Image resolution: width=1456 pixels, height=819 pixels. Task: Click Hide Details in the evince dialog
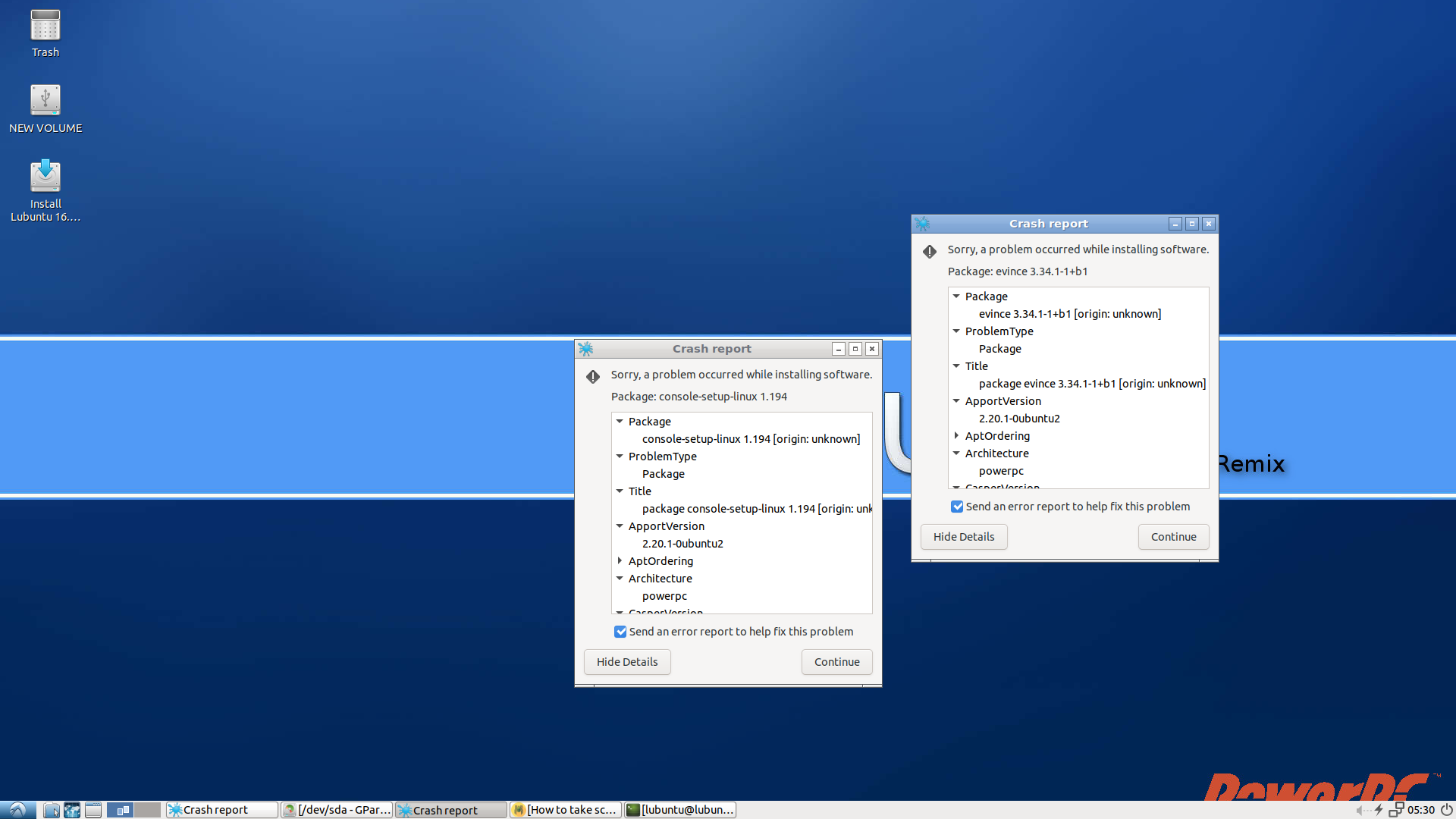coord(964,537)
